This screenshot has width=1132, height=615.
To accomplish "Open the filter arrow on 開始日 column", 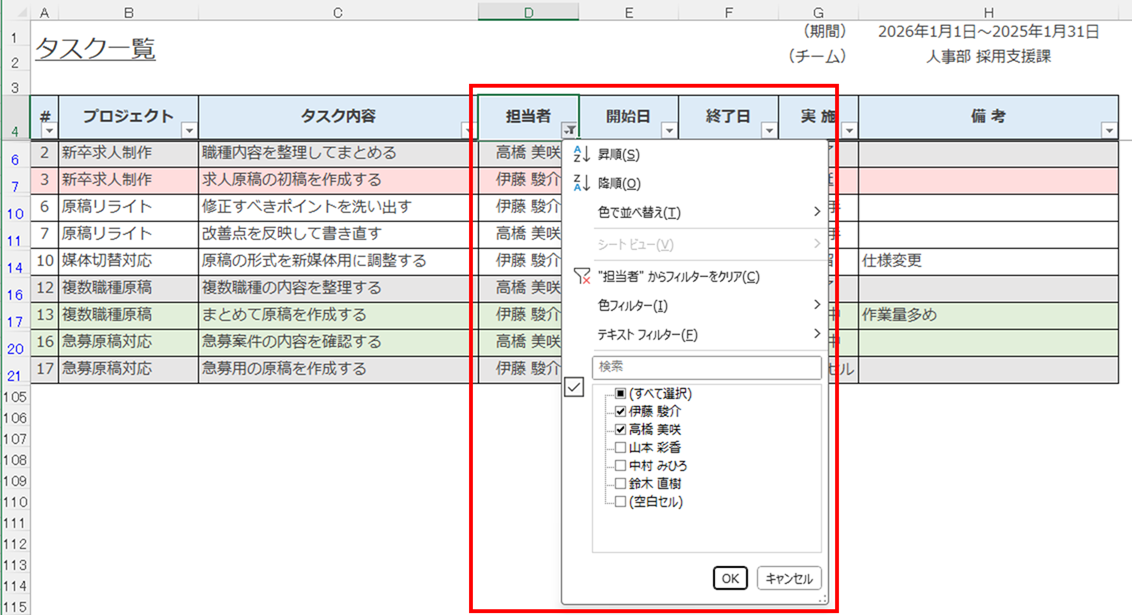I will (669, 130).
